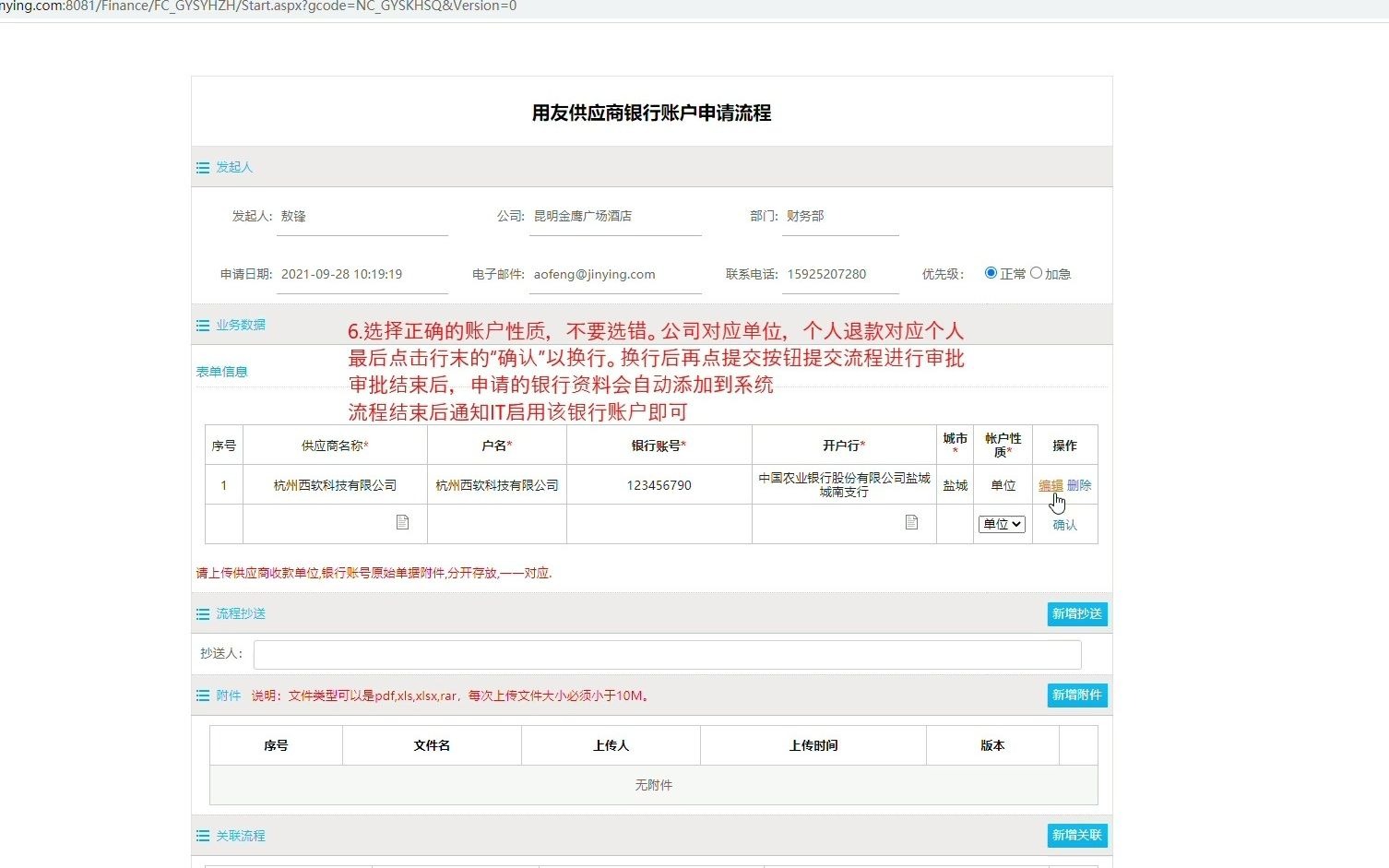The width and height of the screenshot is (1389, 868).
Task: Click the 编辑 link in row 1
Action: click(x=1051, y=485)
